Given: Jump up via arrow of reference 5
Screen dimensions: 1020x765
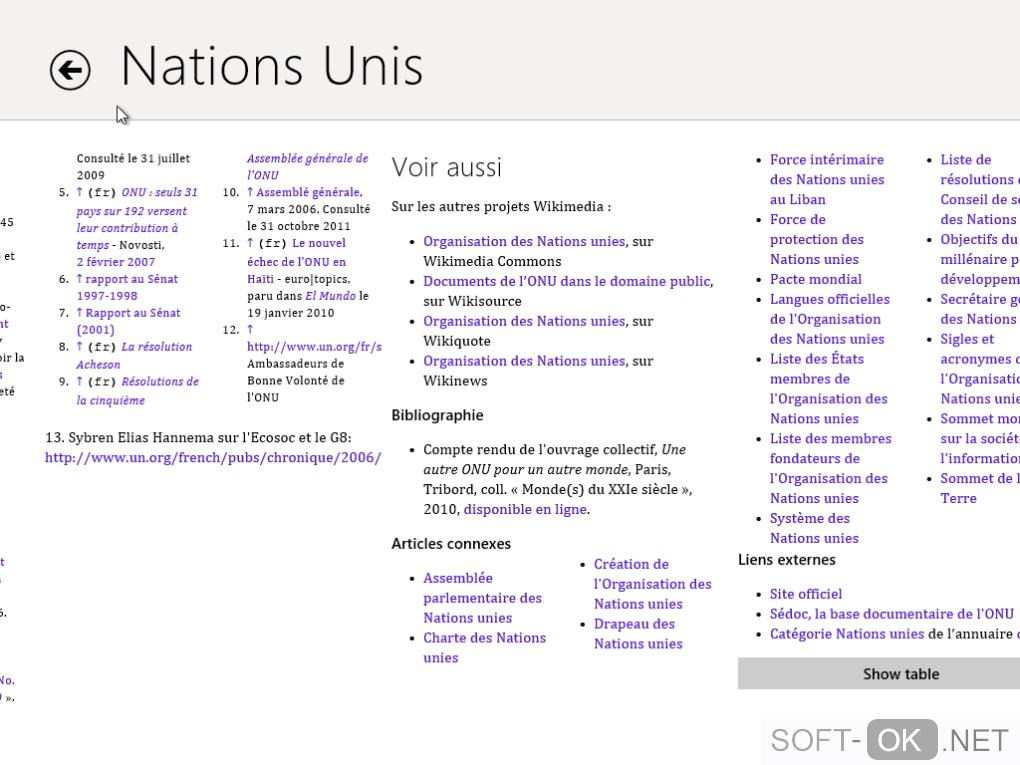Looking at the screenshot, I should (x=79, y=192).
